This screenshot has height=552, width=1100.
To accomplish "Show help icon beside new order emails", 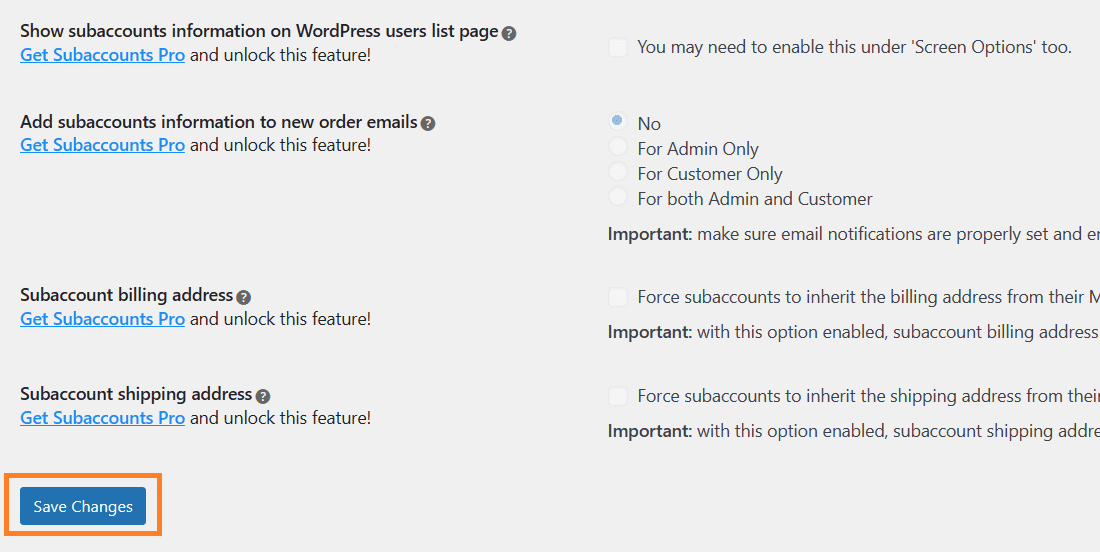I will [x=428, y=123].
